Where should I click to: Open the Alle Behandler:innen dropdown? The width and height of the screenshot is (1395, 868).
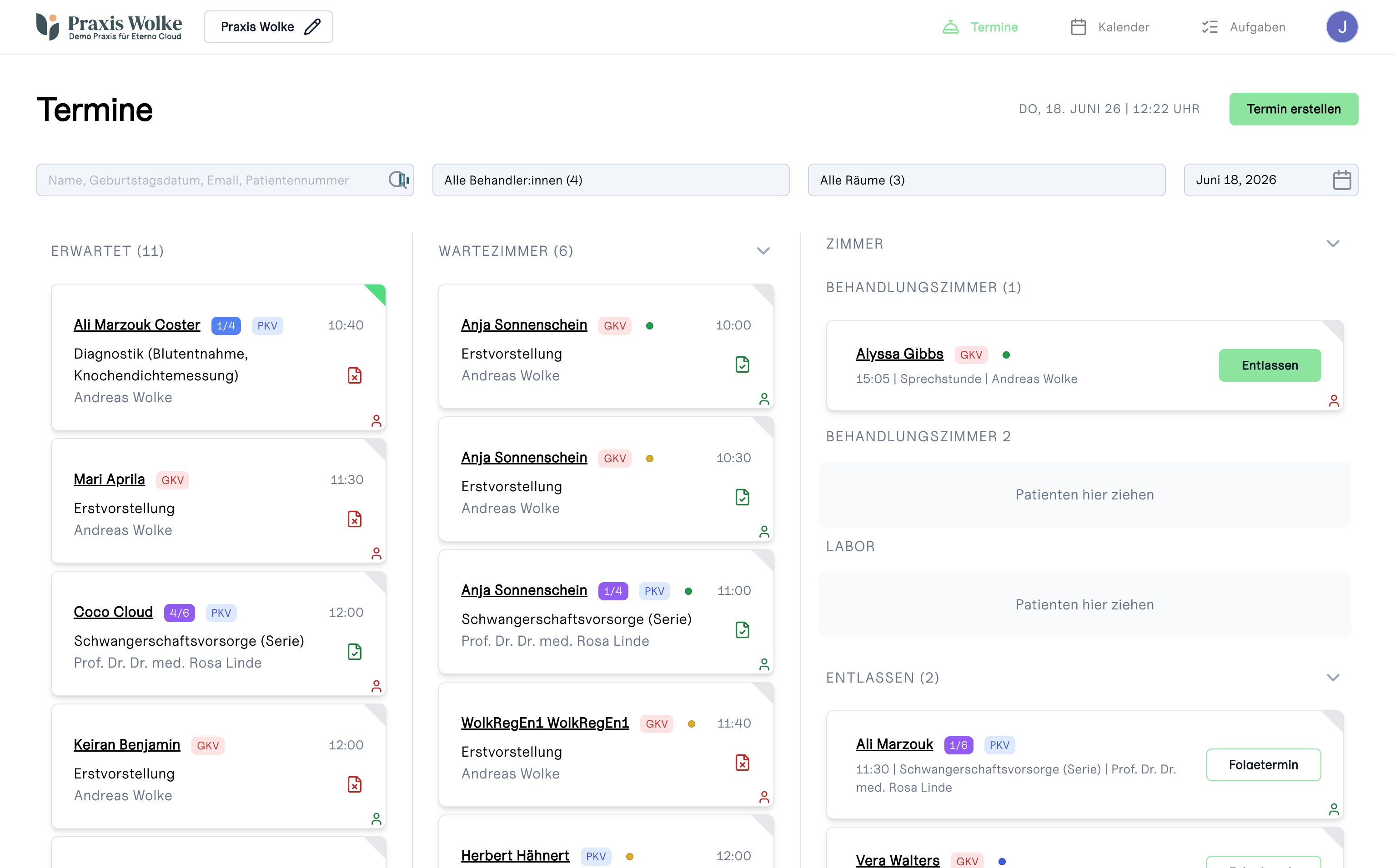tap(611, 180)
